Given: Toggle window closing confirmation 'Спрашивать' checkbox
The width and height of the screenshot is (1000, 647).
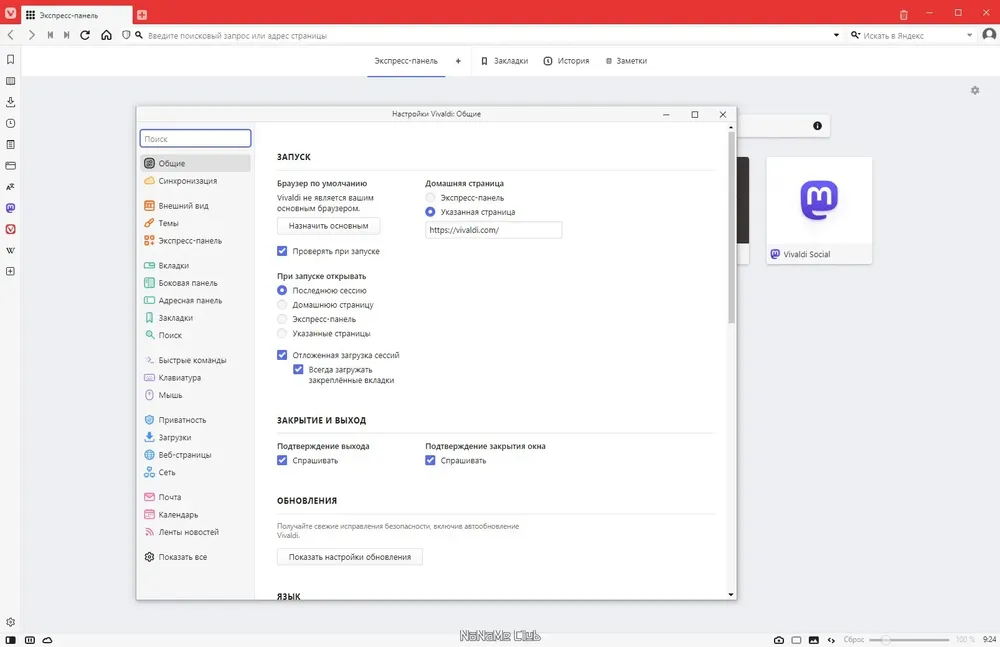Looking at the screenshot, I should click(x=430, y=460).
